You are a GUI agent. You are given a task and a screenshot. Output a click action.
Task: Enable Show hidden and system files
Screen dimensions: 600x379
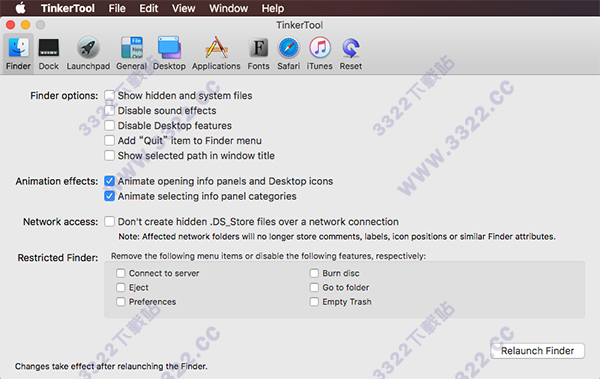coord(109,95)
